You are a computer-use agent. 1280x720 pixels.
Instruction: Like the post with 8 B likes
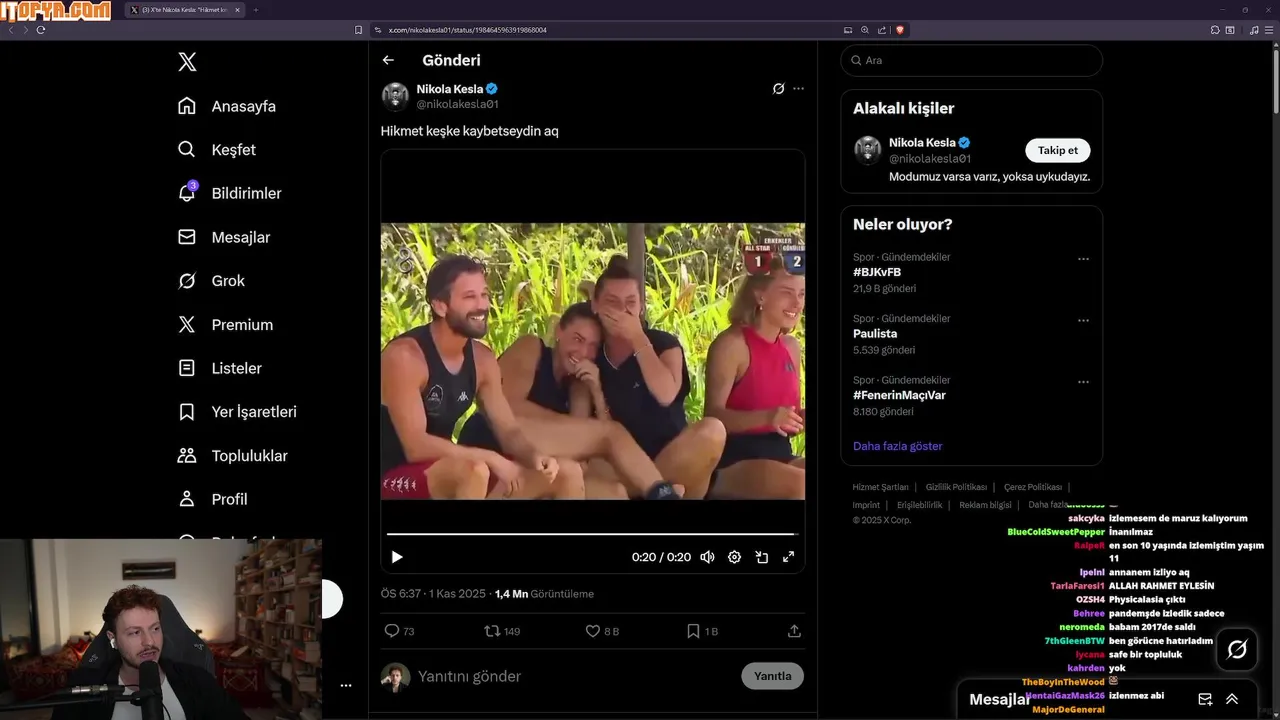click(x=602, y=631)
